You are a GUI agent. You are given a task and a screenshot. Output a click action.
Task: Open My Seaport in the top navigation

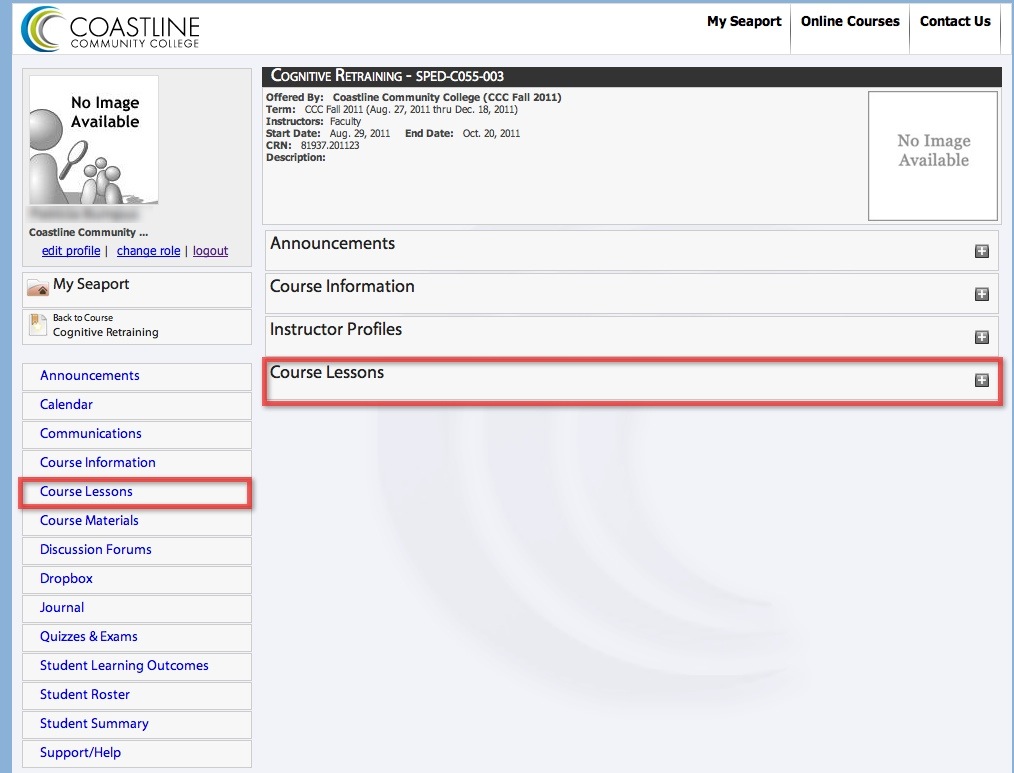tap(744, 21)
